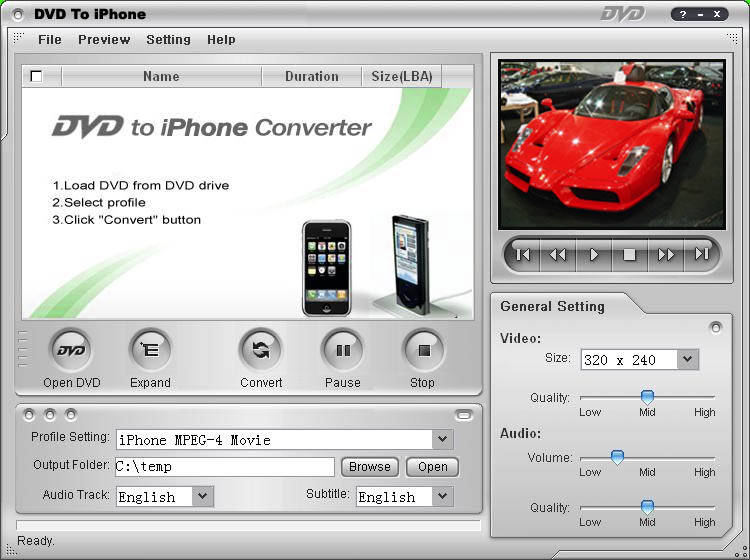Click the first round knob on profile panel

pyautogui.click(x=29, y=415)
